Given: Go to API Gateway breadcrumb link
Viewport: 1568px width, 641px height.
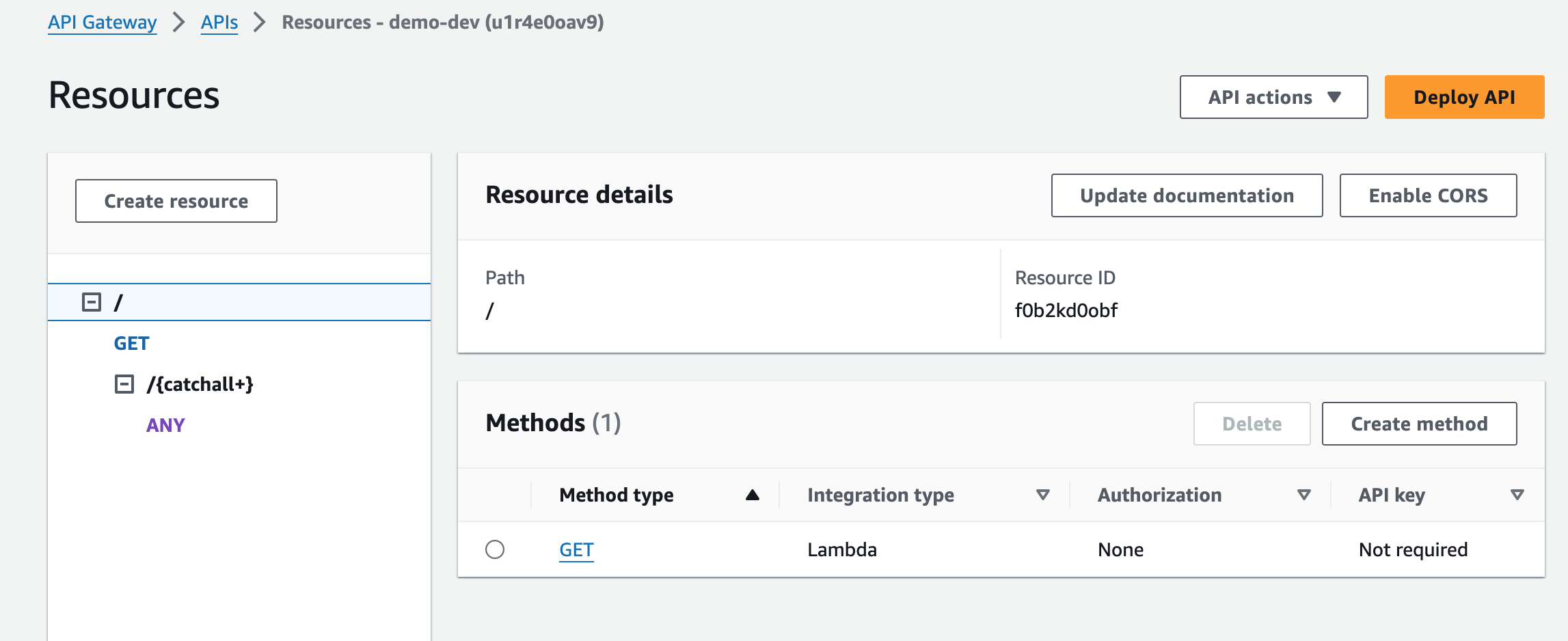Looking at the screenshot, I should [x=103, y=23].
